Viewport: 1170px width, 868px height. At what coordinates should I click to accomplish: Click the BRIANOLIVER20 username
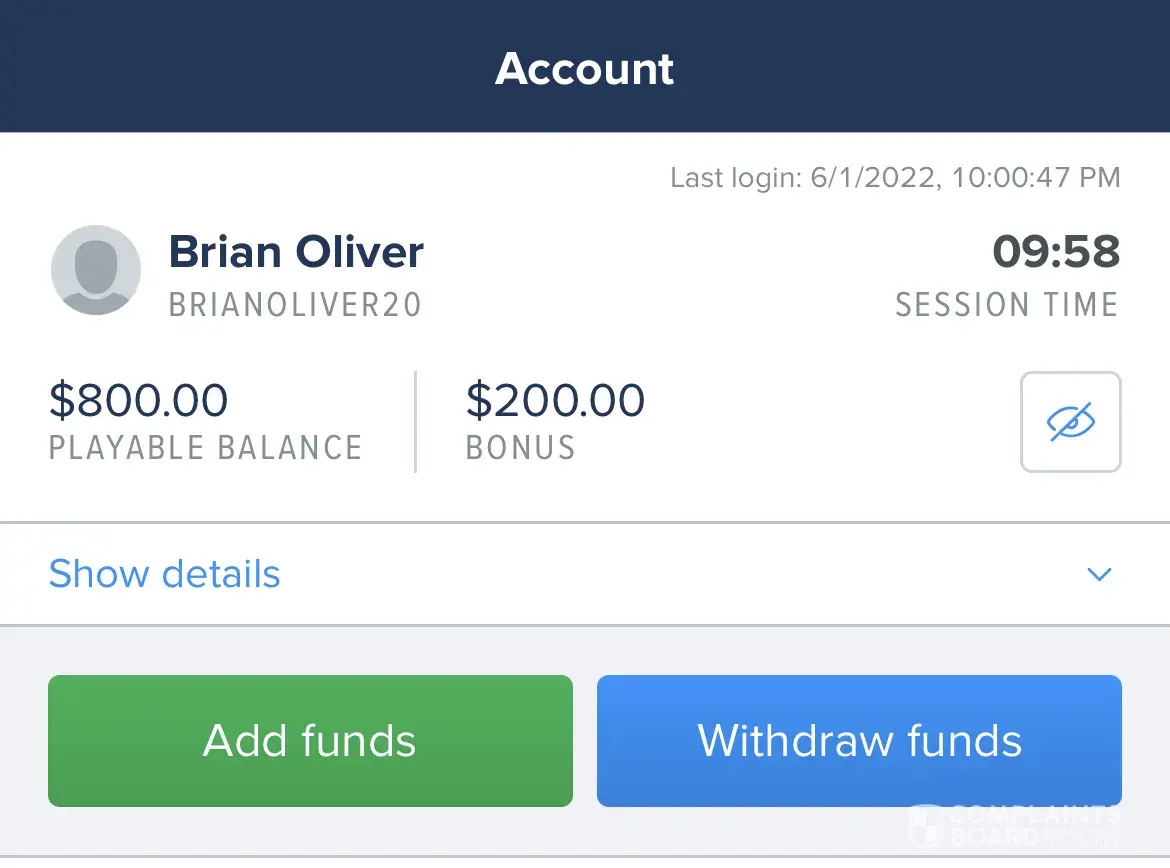(x=295, y=305)
